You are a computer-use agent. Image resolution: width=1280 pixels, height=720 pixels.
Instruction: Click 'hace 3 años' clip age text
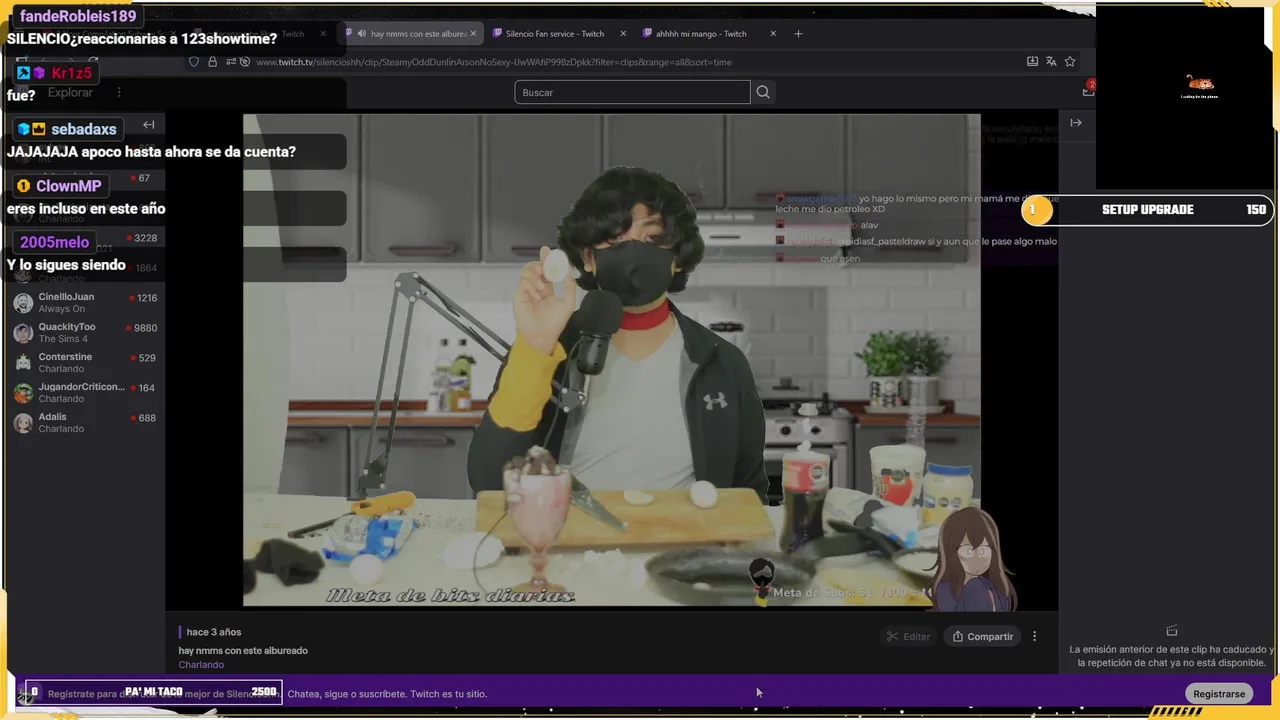pyautogui.click(x=214, y=632)
